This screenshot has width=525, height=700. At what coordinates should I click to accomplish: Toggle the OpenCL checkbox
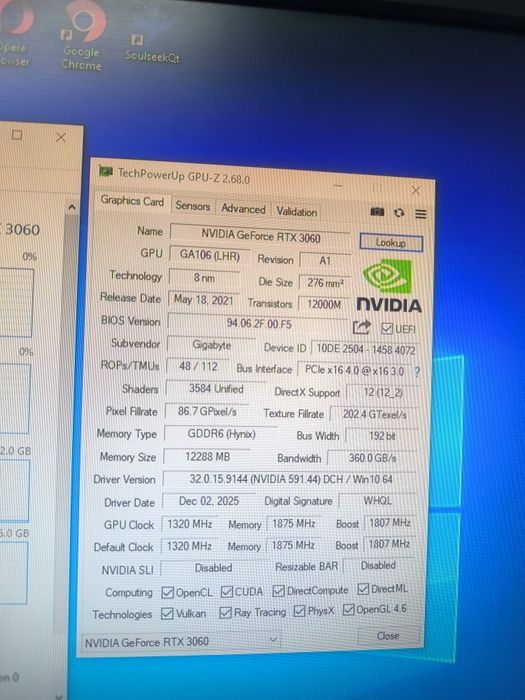tap(167, 592)
